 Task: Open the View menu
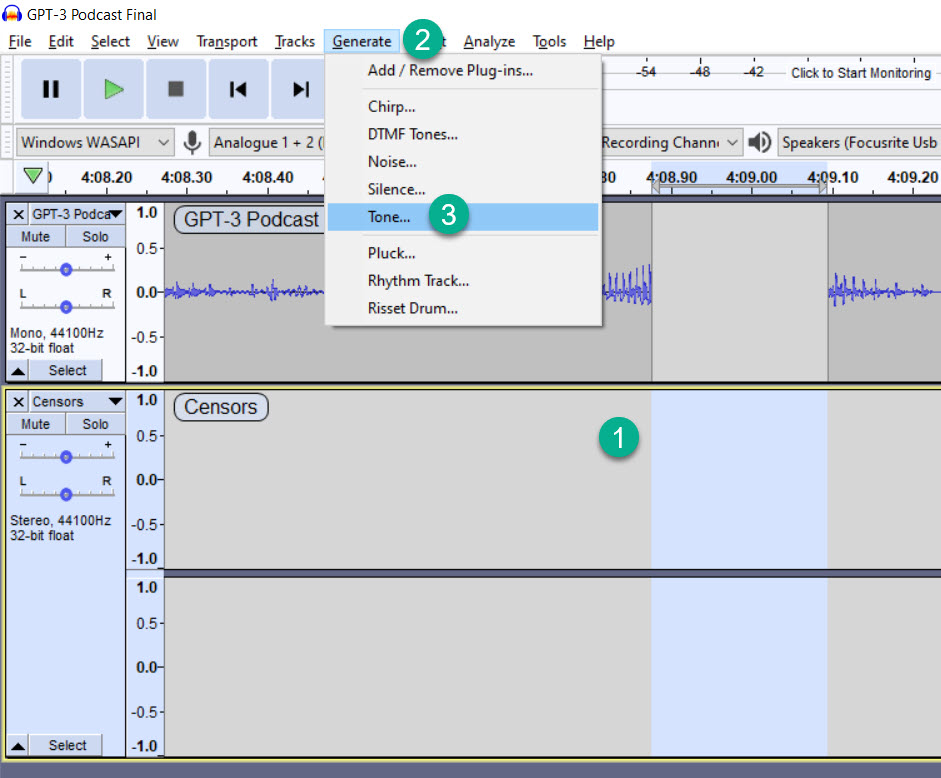tap(163, 41)
